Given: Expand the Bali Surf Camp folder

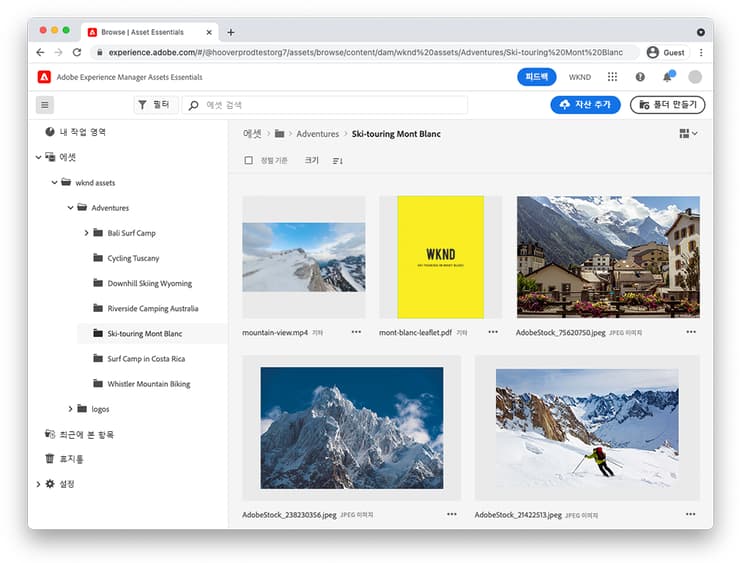Looking at the screenshot, I should coord(86,233).
